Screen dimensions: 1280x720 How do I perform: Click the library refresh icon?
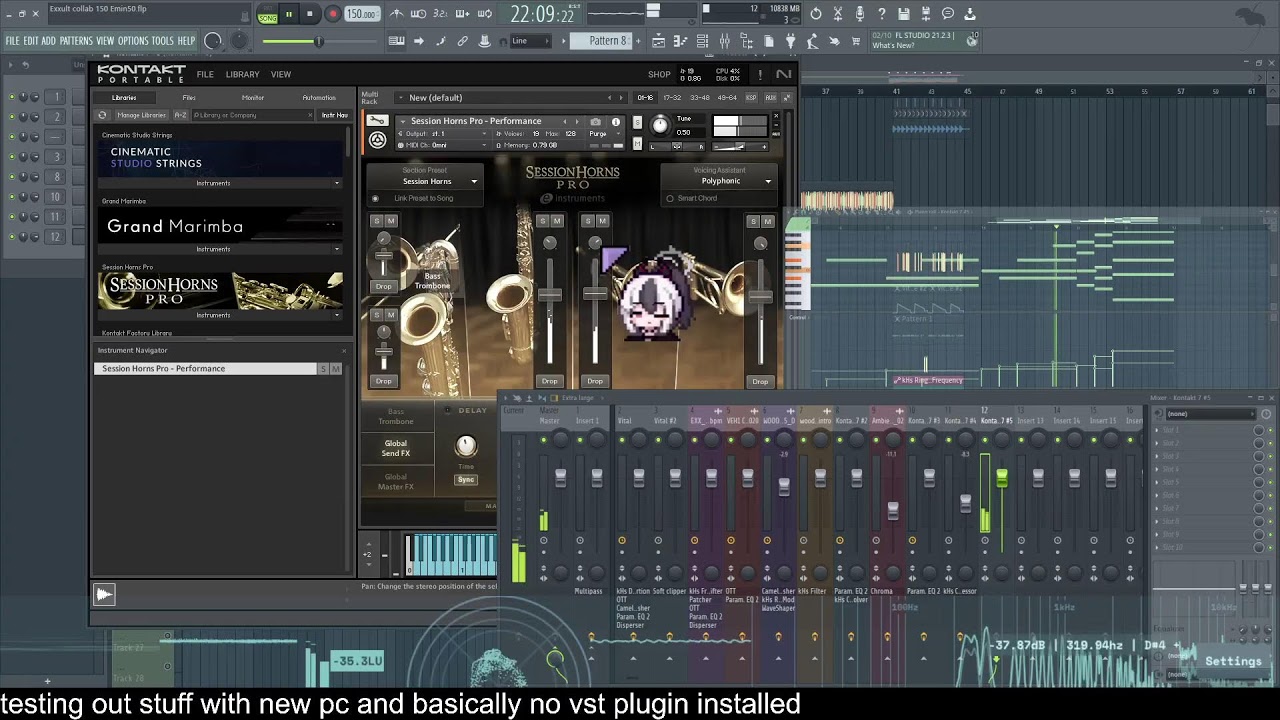(102, 115)
